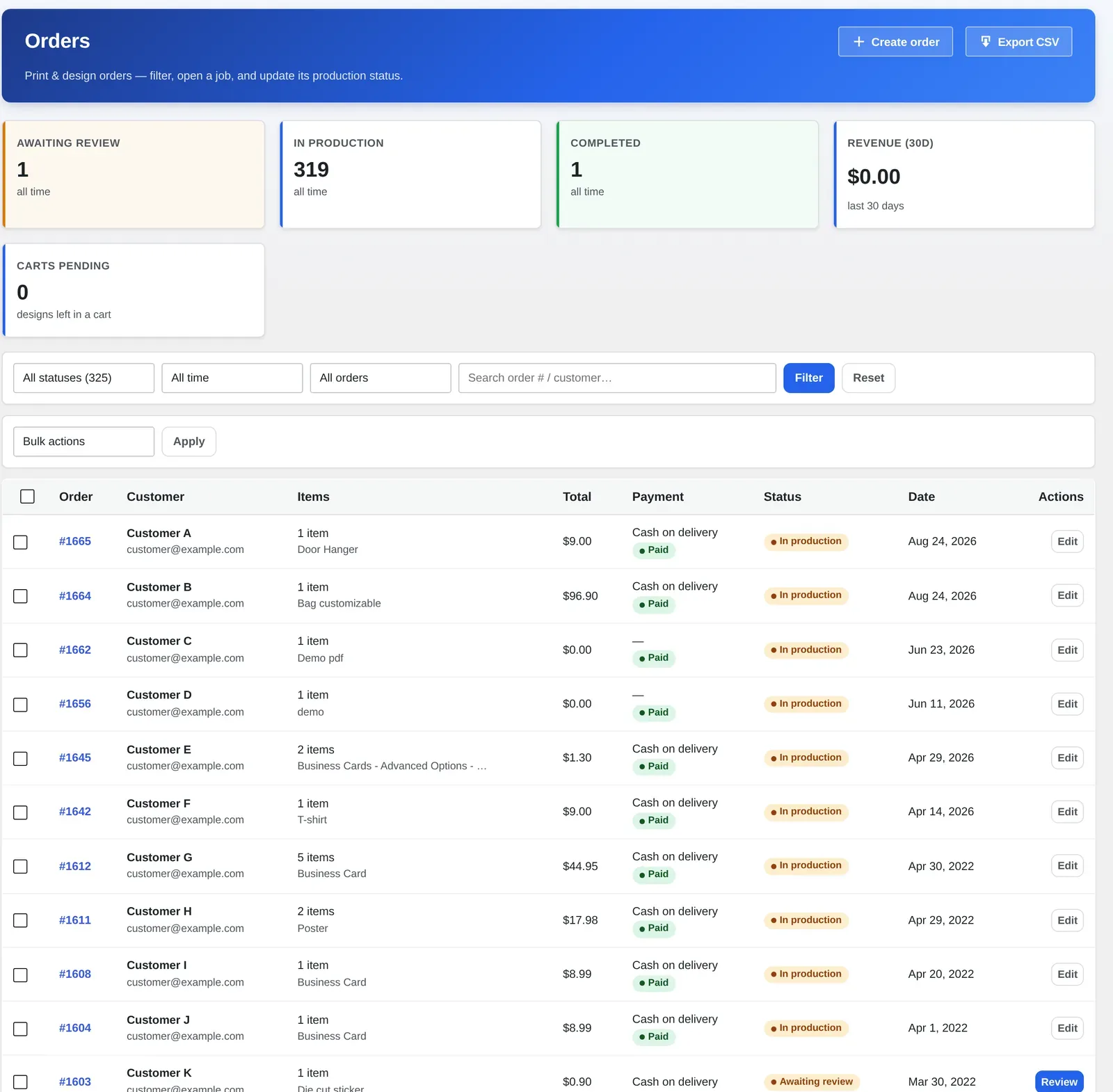Review order #1603
Viewport: 1113px width, 1092px height.
[x=1059, y=1082]
